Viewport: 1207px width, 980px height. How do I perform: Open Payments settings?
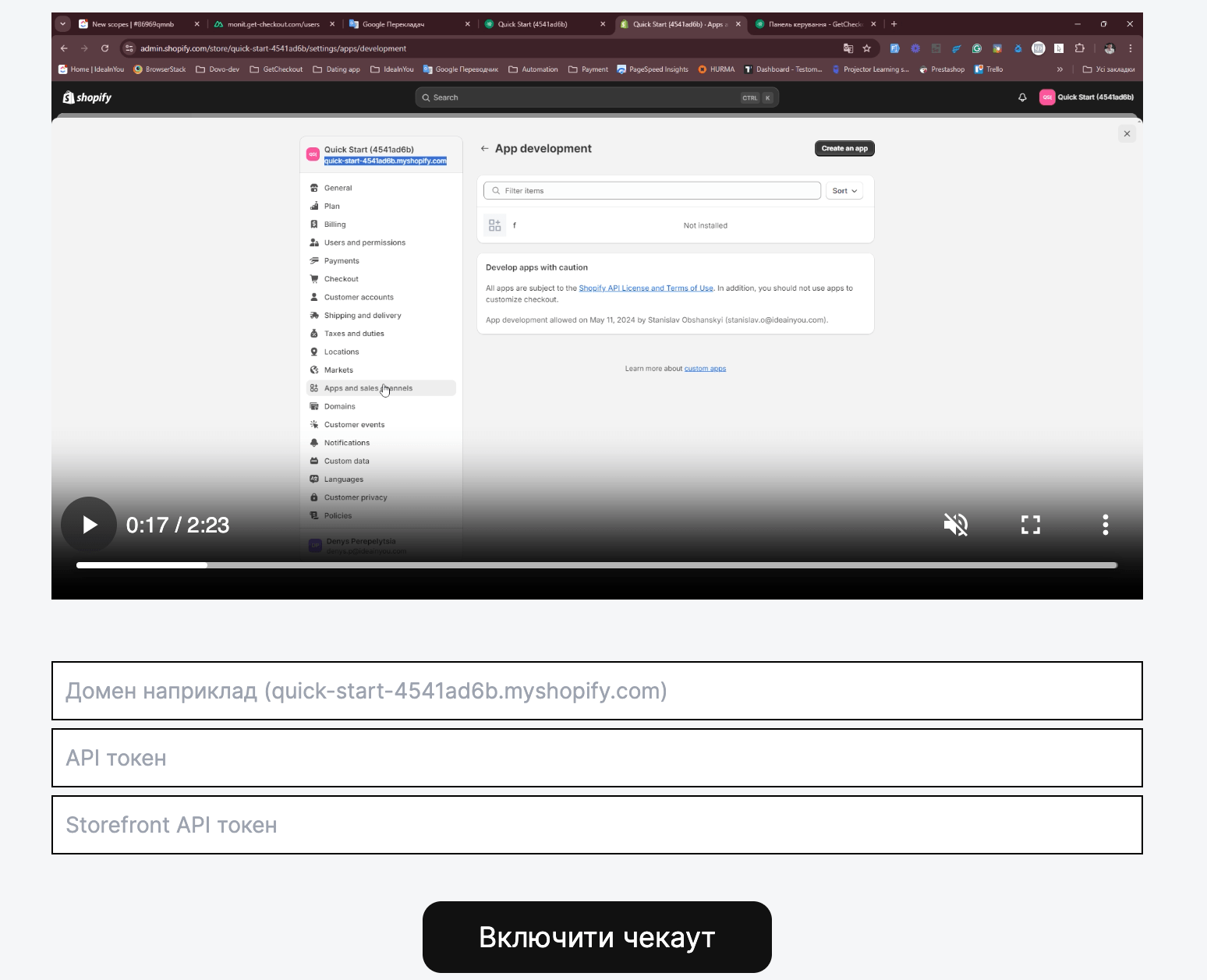pos(381,260)
